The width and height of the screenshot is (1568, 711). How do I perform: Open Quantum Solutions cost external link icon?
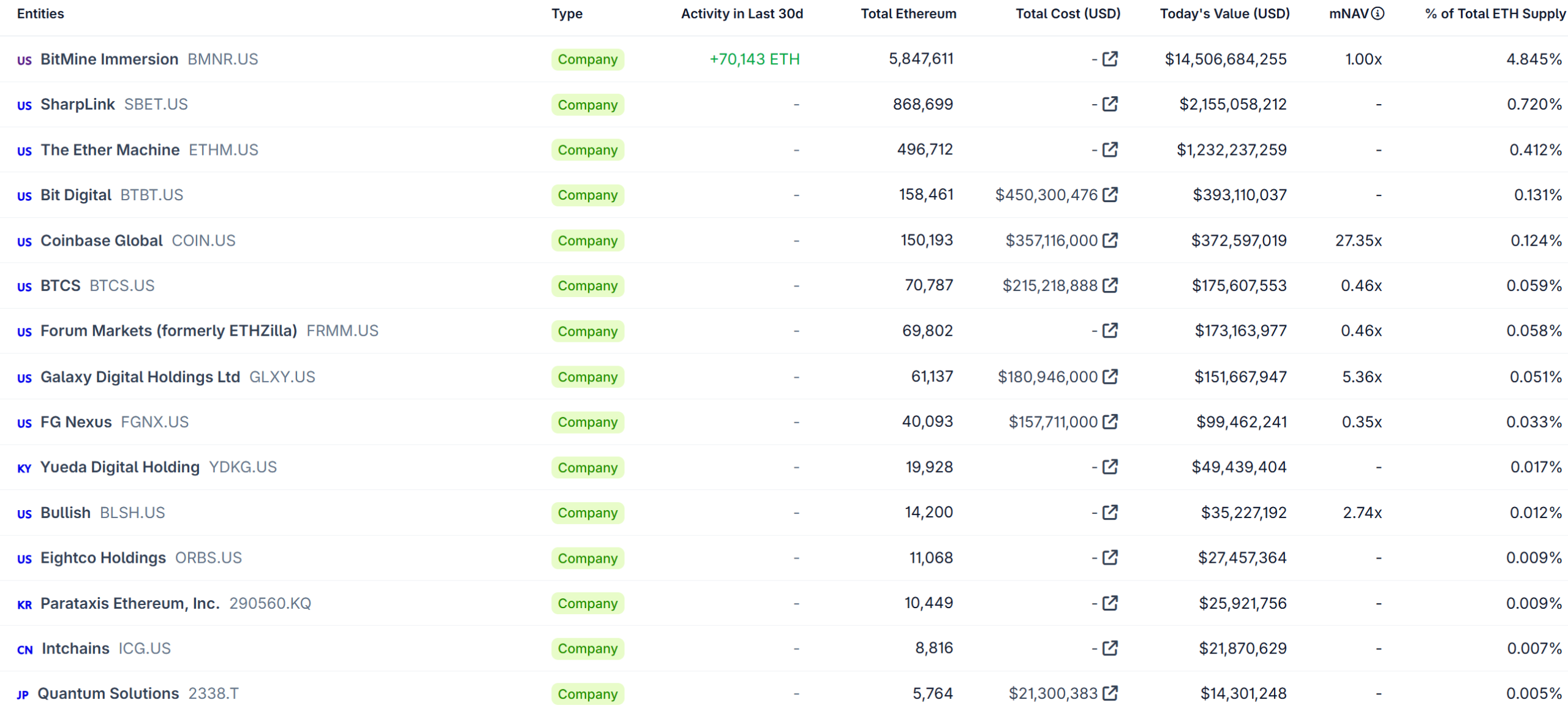[x=1110, y=693]
